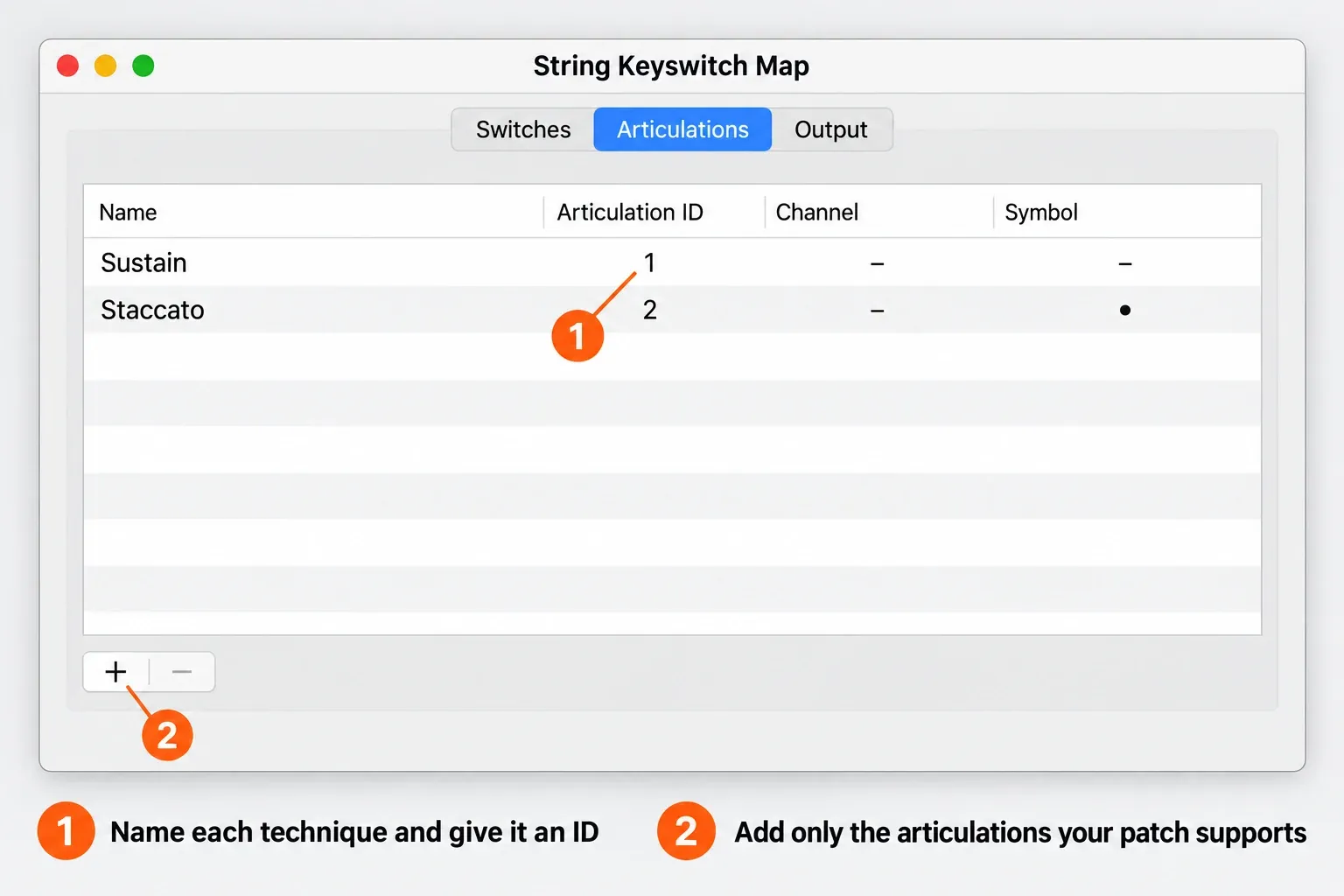Screen dimensions: 1344x896
Task: Minimize the window with the yellow button
Action: [106, 66]
